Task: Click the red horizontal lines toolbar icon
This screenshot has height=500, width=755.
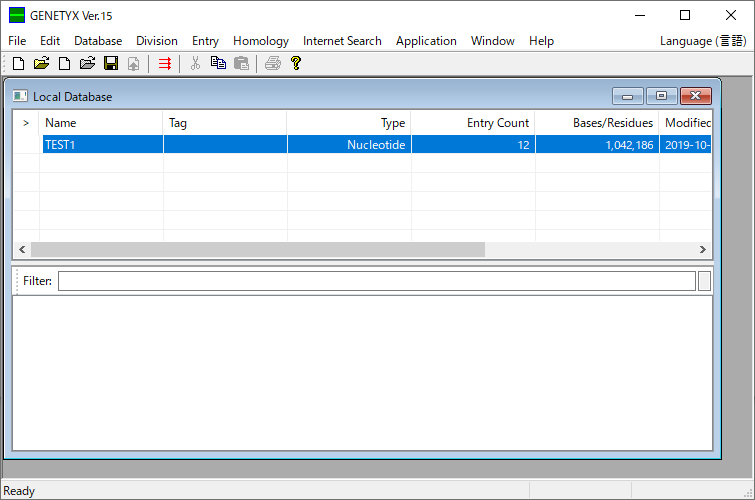Action: tap(165, 63)
